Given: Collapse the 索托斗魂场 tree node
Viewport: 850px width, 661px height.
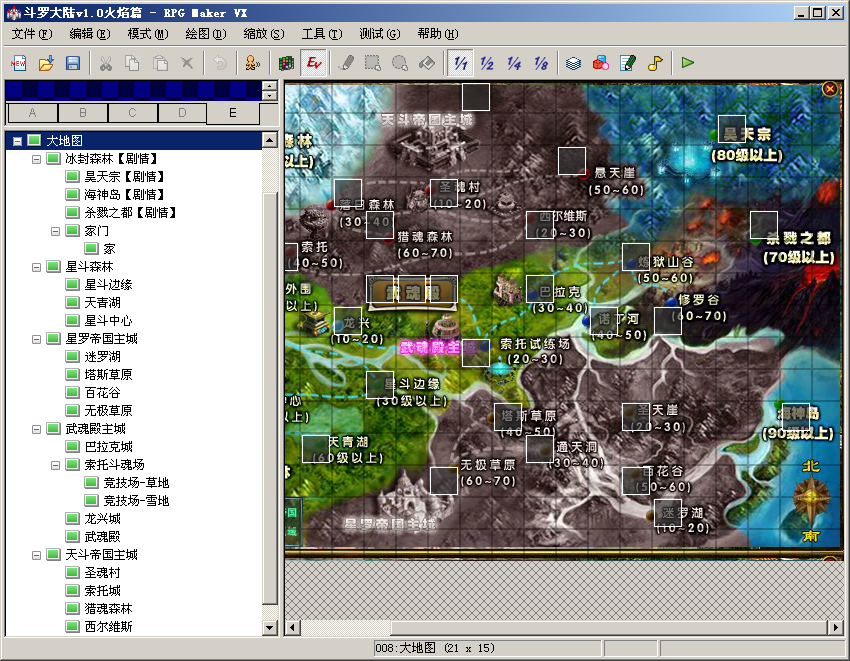Looking at the screenshot, I should [55, 465].
